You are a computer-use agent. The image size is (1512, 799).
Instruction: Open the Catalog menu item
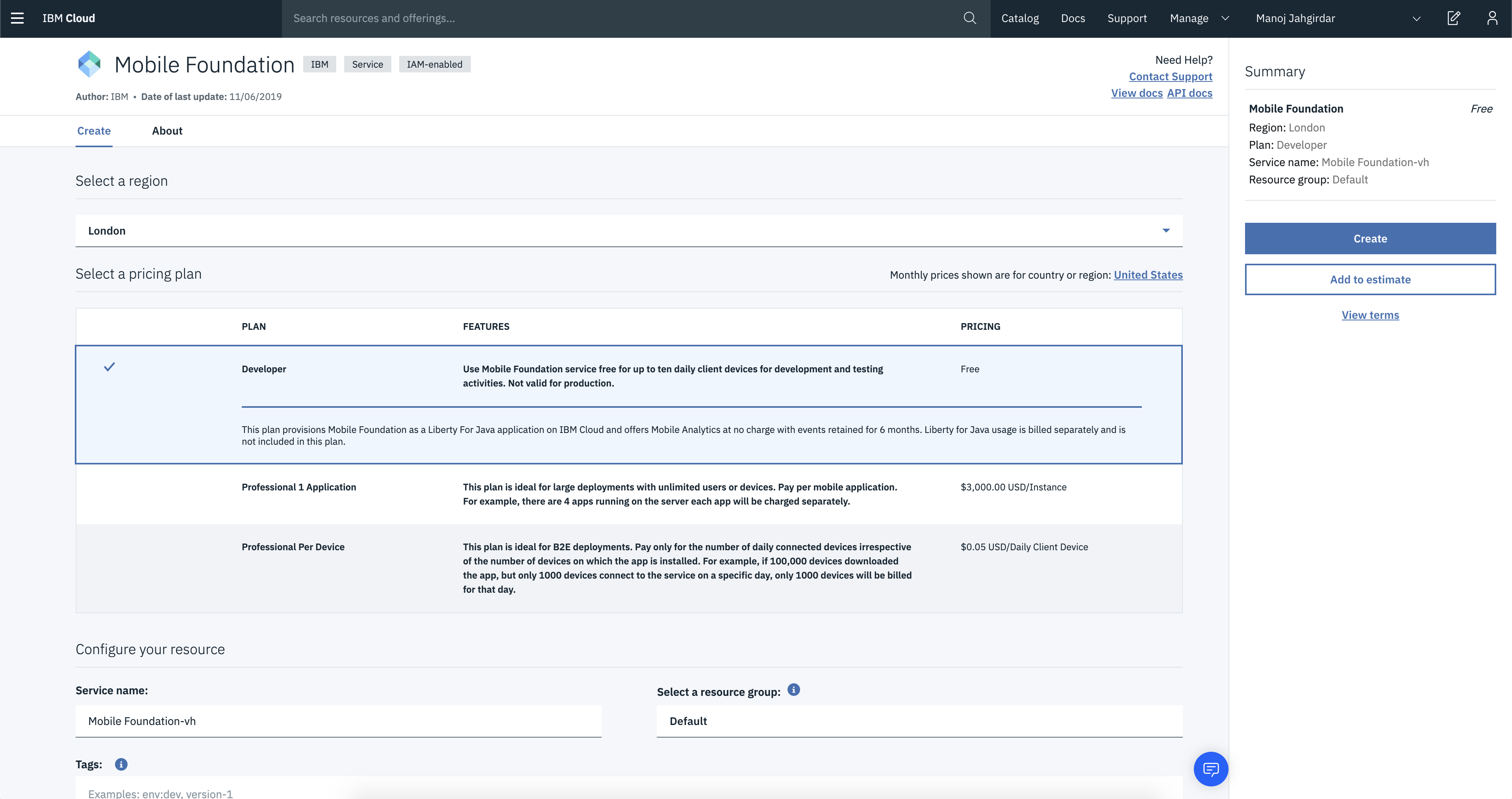coord(1019,18)
